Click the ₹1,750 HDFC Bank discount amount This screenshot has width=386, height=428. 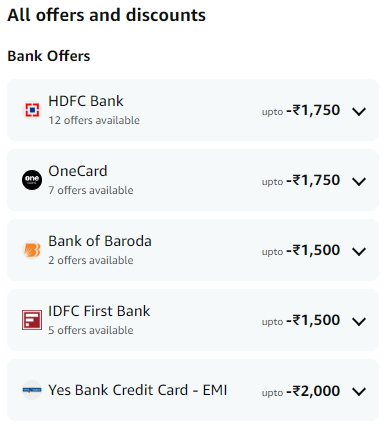tap(313, 110)
